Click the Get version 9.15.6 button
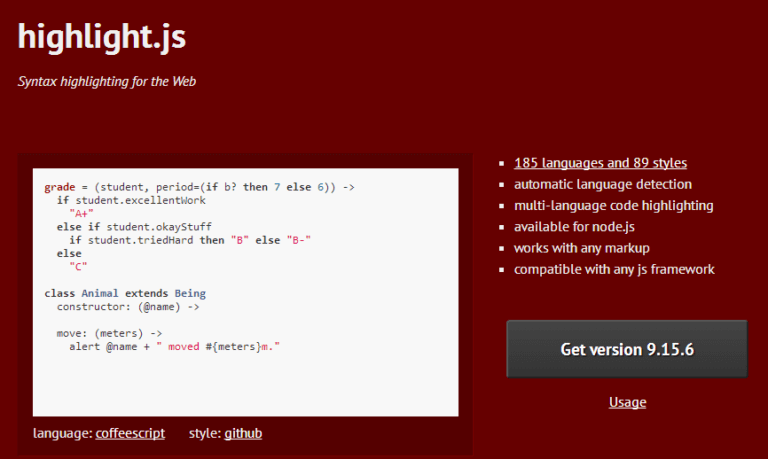The image size is (768, 459). tap(627, 349)
